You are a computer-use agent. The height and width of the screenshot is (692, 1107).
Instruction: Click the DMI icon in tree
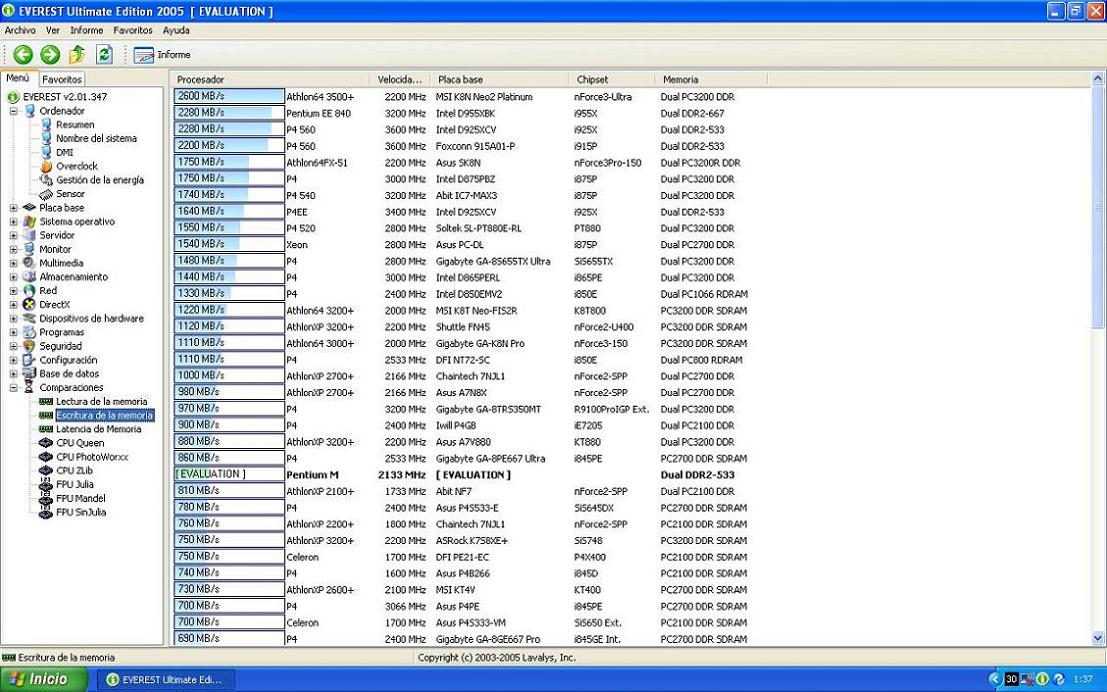46,152
